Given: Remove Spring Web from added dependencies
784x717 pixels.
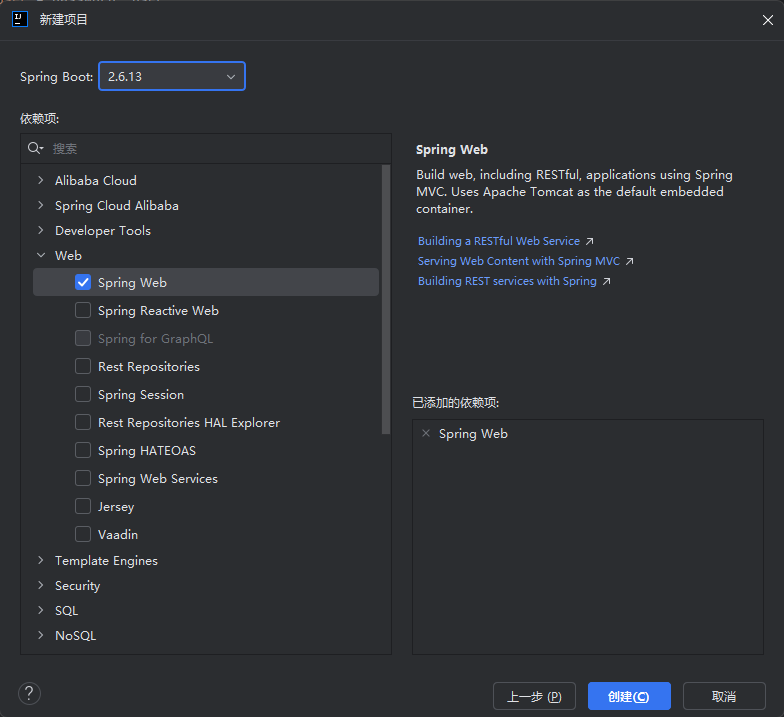Looking at the screenshot, I should [426, 433].
